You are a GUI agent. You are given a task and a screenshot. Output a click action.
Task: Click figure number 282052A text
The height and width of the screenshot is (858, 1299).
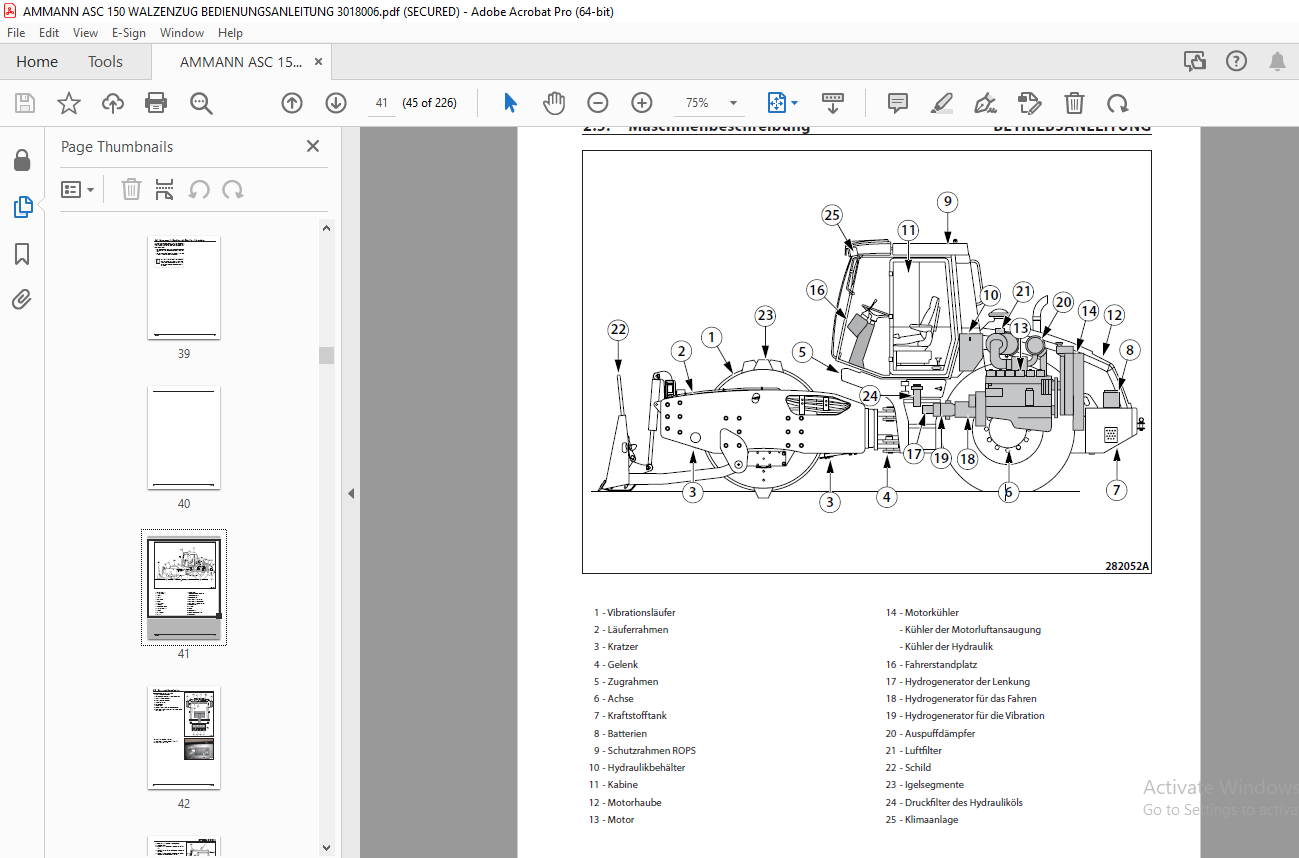point(1127,566)
